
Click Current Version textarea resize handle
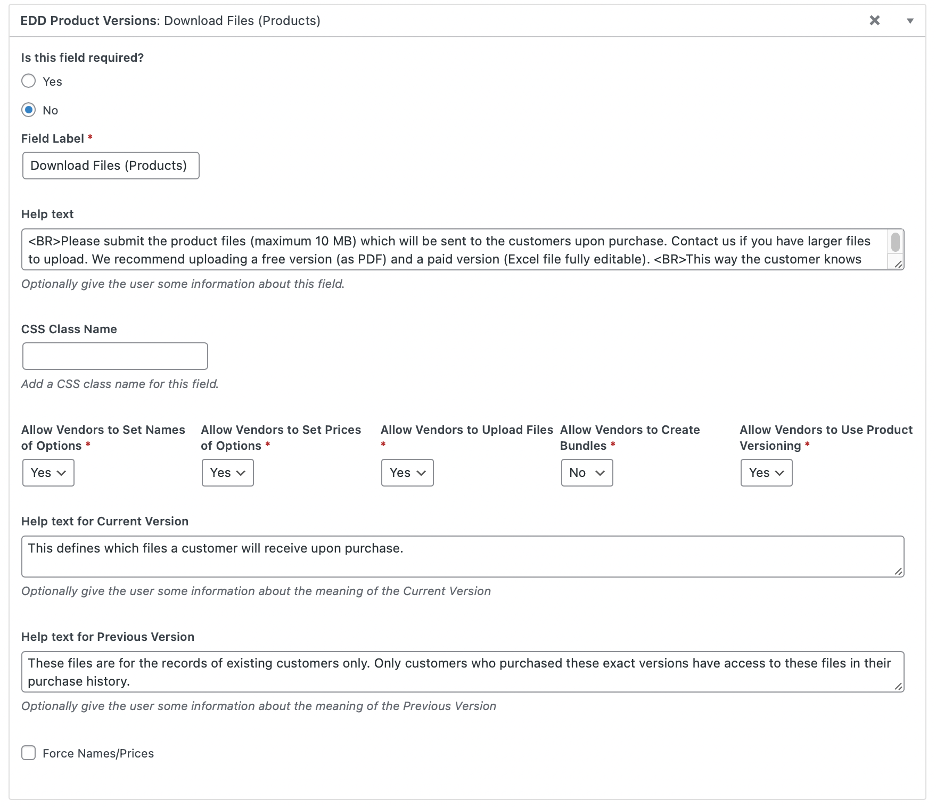coord(898,571)
